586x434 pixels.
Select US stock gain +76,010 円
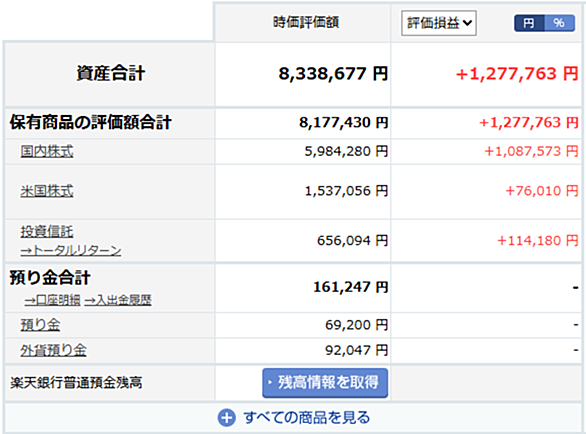click(542, 191)
